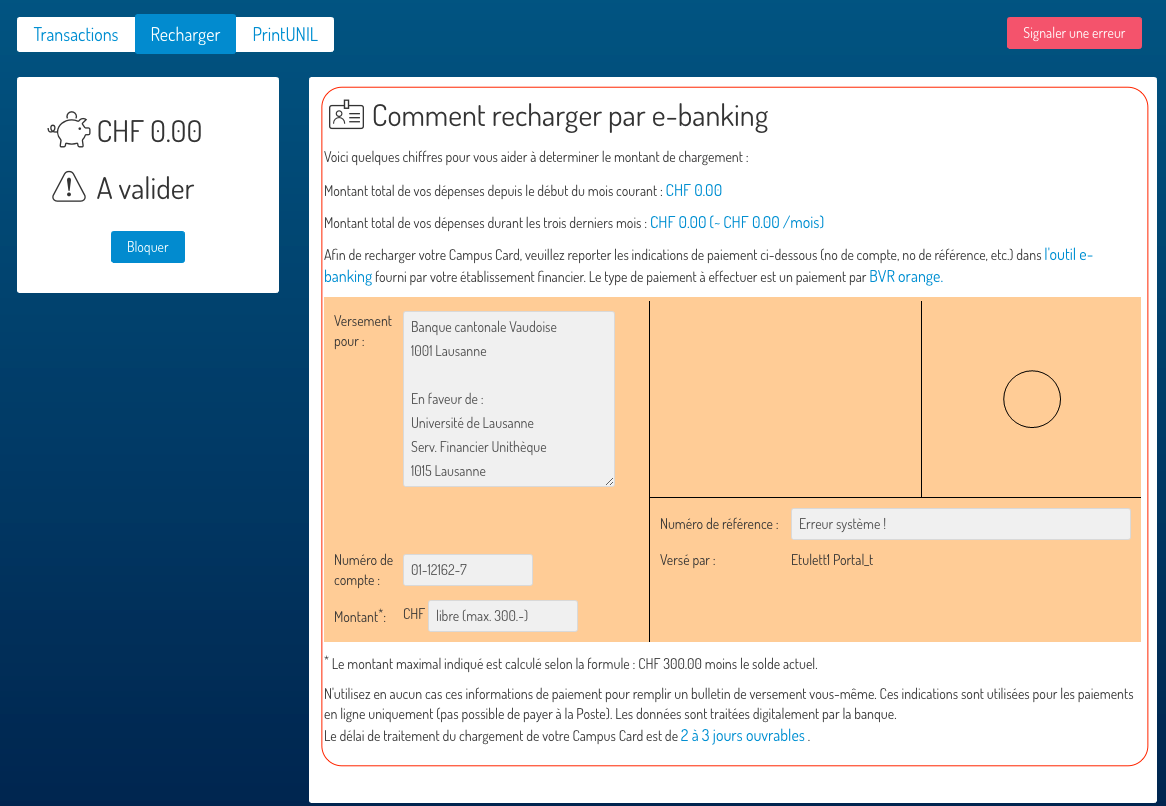This screenshot has width=1166, height=806.
Task: Click the Versement pour address text area
Action: [508, 399]
